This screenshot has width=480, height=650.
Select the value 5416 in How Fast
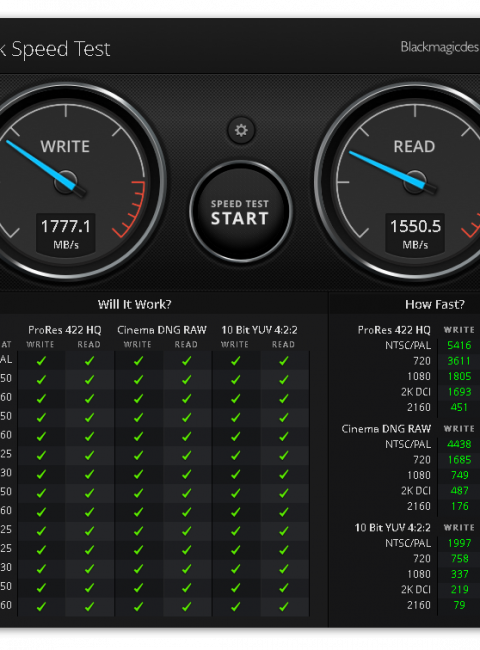(x=459, y=345)
